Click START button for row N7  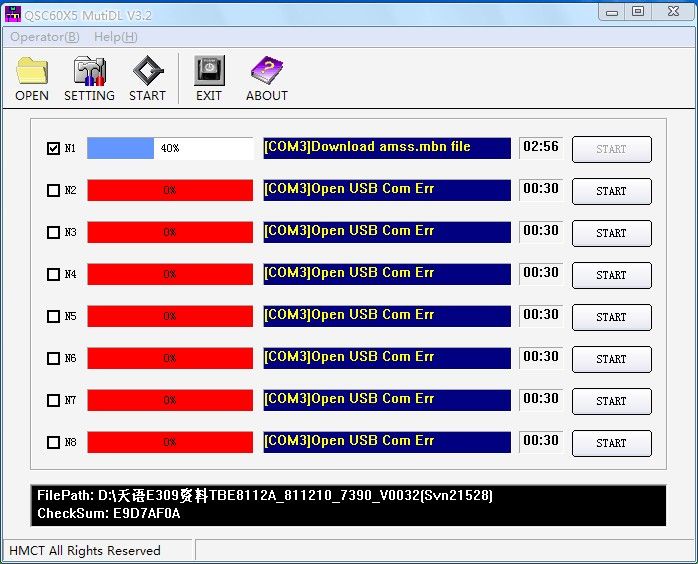611,401
